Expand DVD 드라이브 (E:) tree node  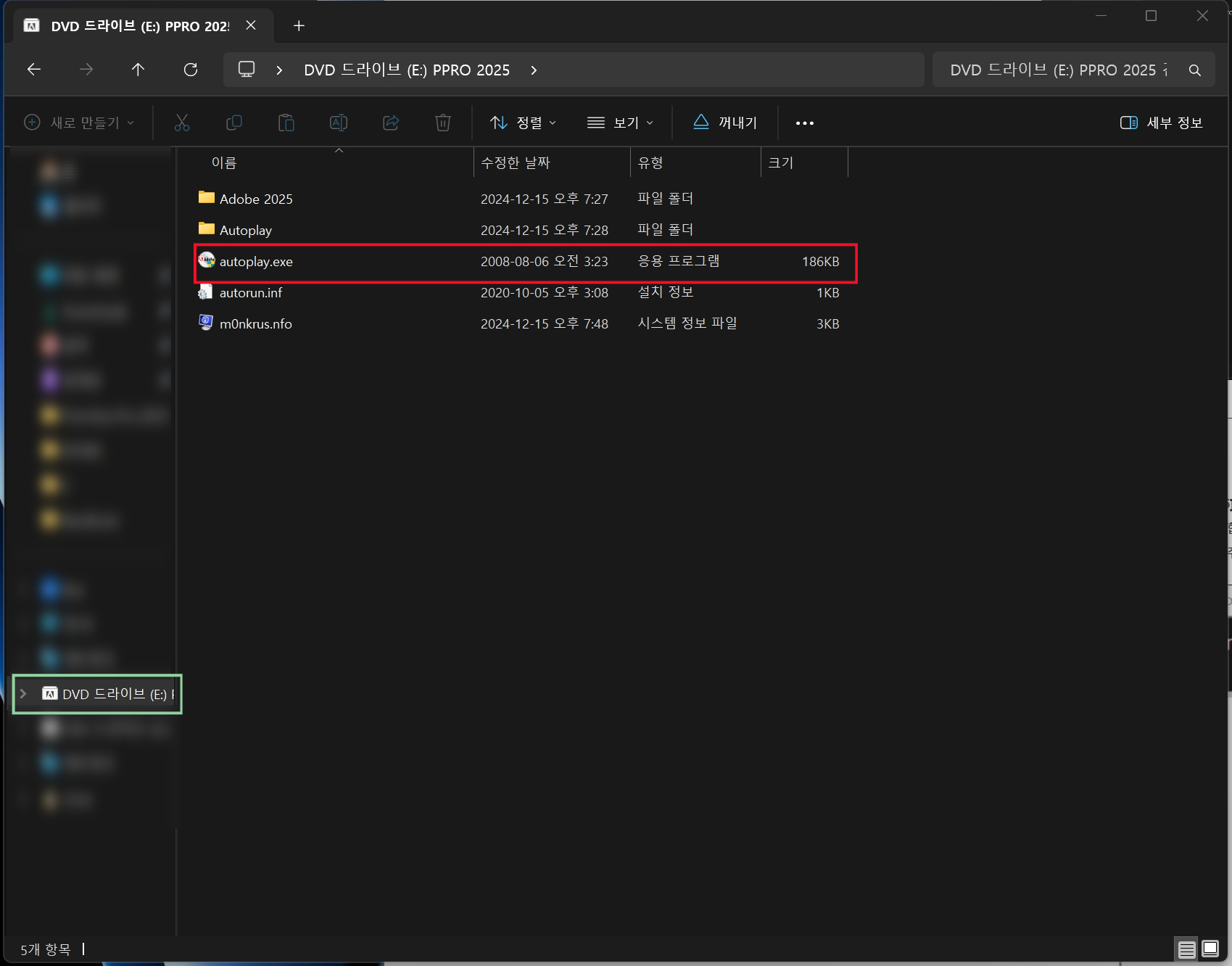pos(23,694)
